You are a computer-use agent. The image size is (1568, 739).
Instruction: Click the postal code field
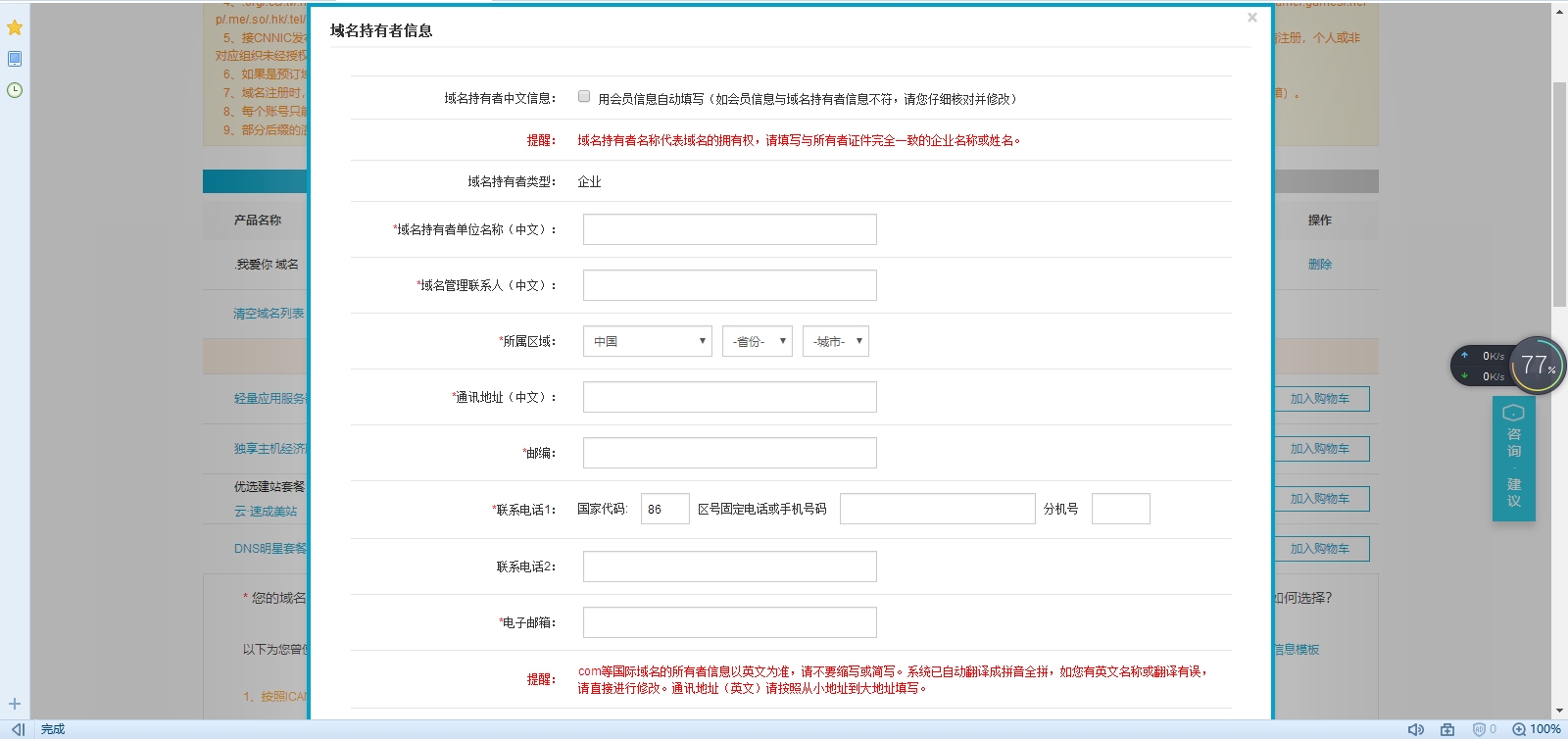(730, 453)
